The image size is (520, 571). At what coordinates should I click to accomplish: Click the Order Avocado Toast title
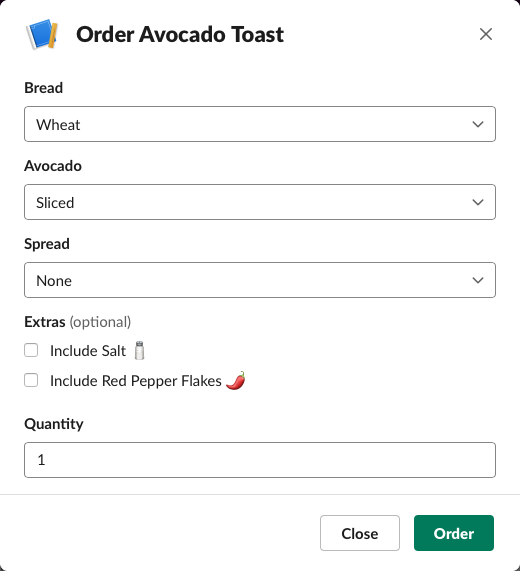(180, 35)
